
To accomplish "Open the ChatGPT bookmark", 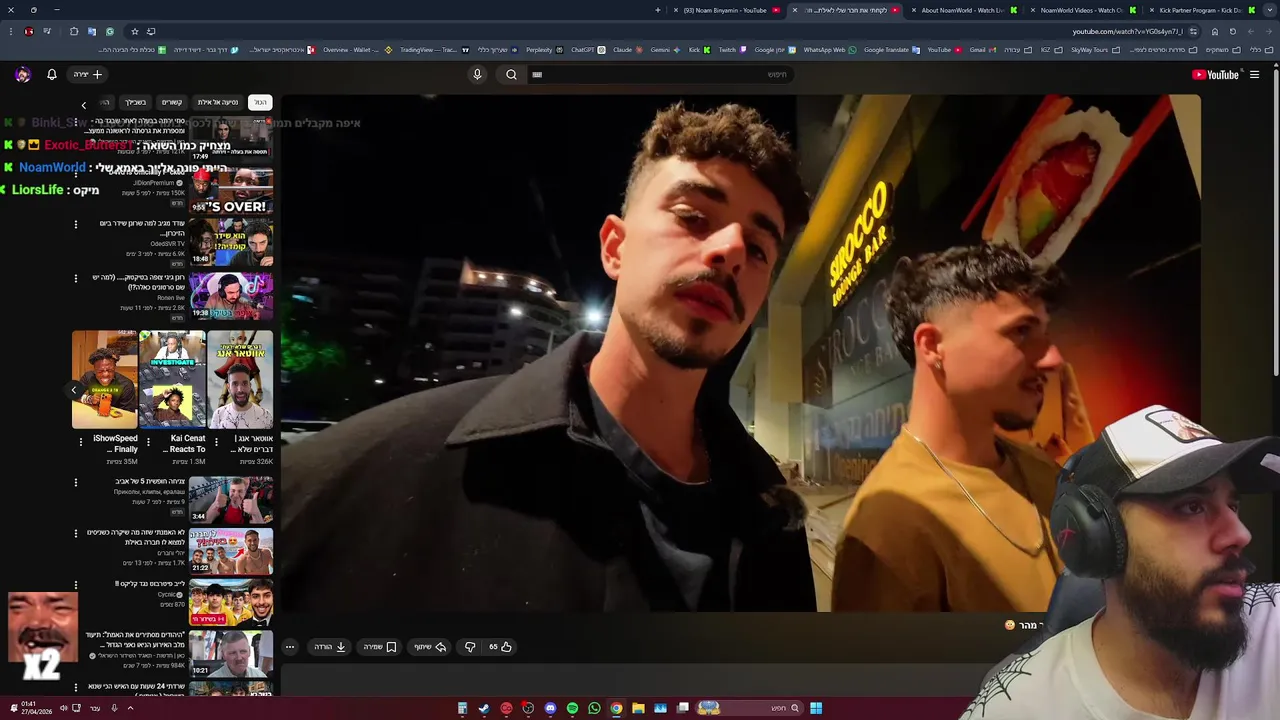I will (x=587, y=49).
